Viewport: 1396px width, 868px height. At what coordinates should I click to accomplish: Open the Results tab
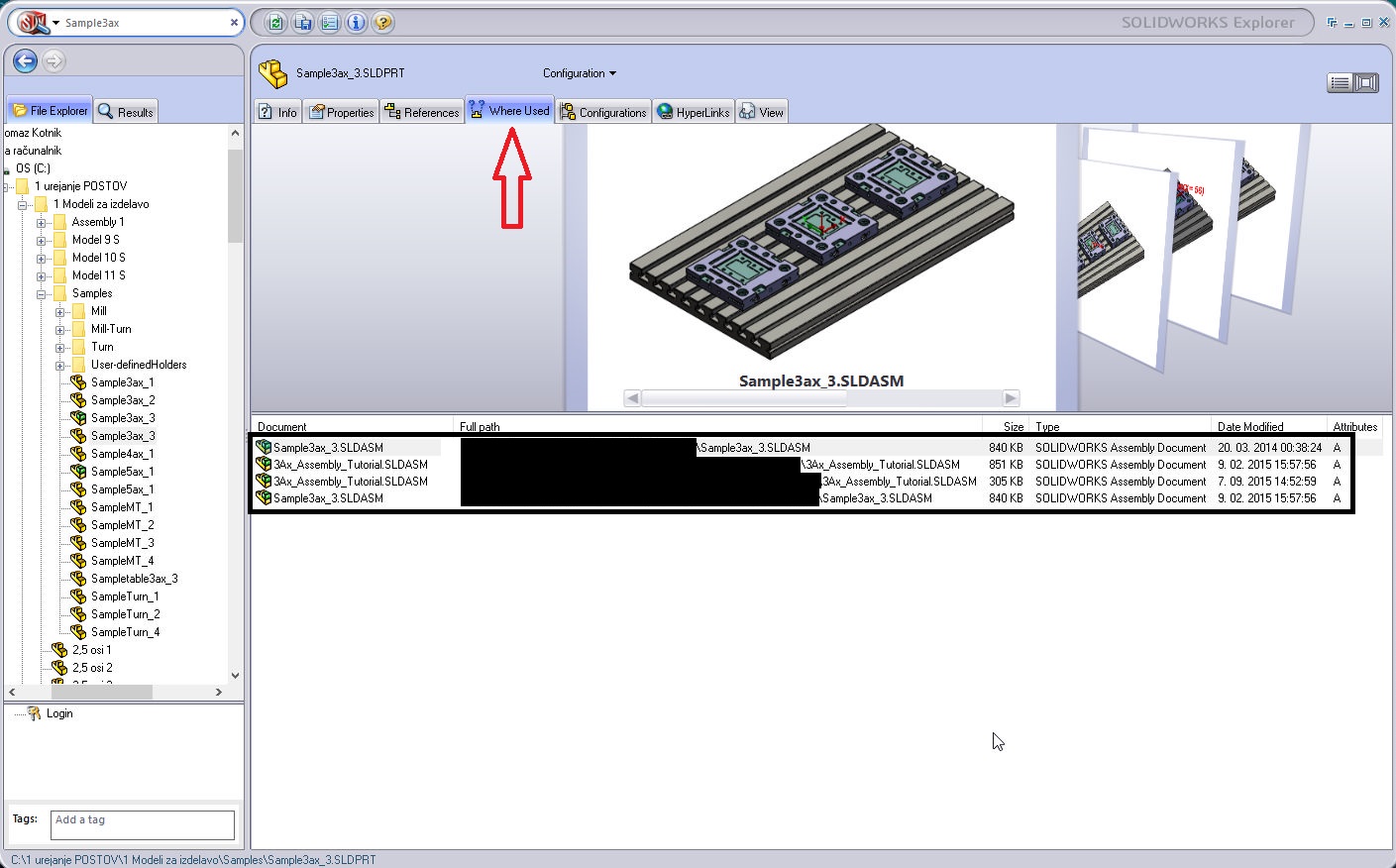coord(126,112)
